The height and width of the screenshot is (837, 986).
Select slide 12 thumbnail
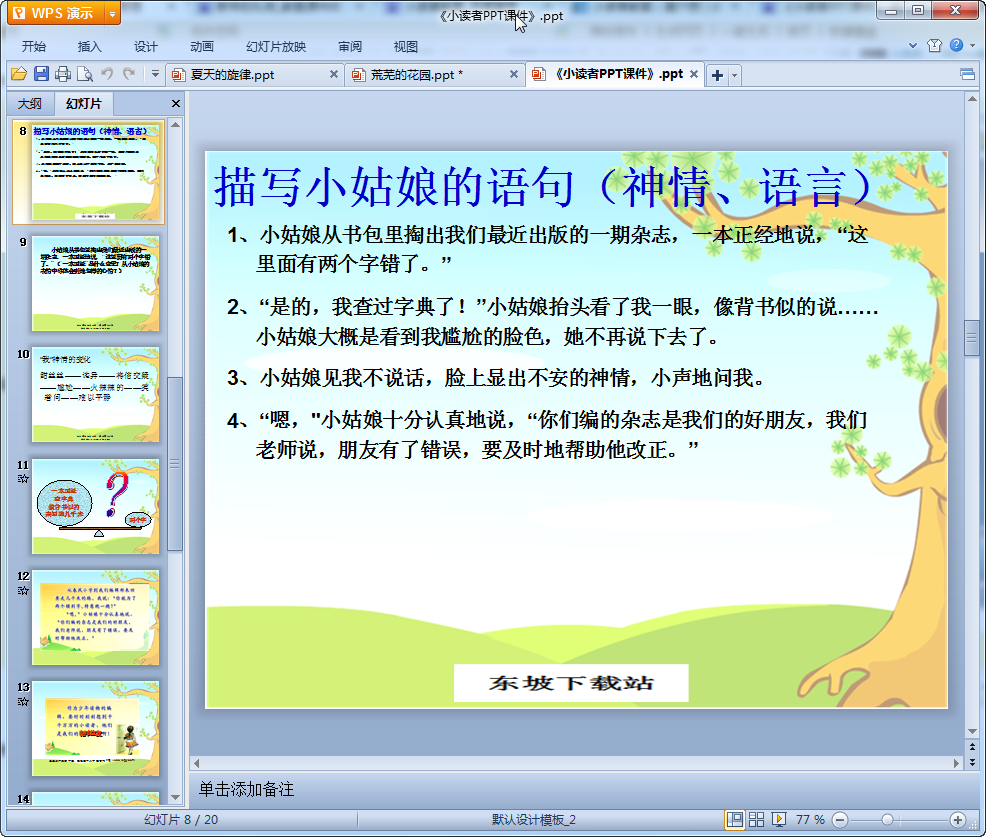pos(96,618)
